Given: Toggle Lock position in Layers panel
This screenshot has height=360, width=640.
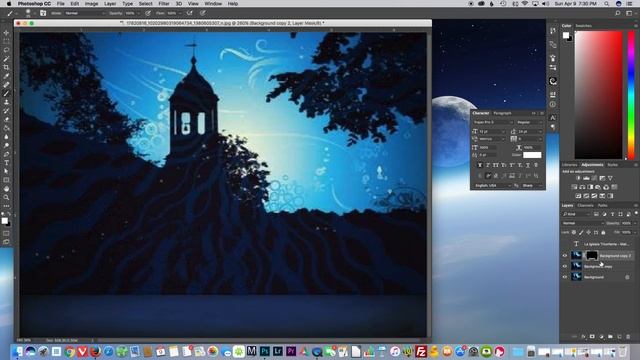Looking at the screenshot, I should (589, 232).
